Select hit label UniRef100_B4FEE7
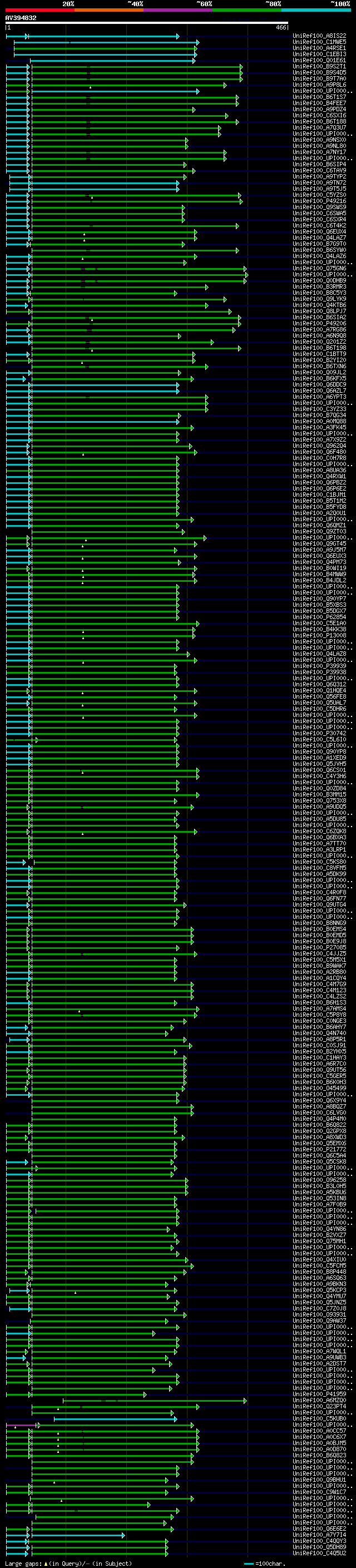This screenshot has height=1568, width=356. pos(319,103)
